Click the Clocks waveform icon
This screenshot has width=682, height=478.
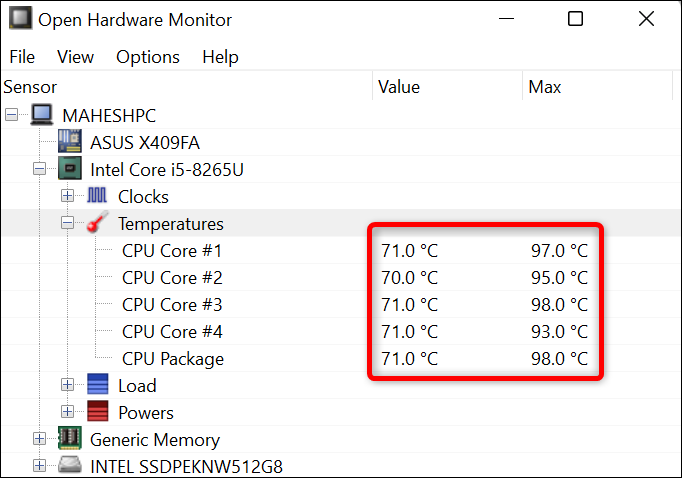[x=97, y=196]
